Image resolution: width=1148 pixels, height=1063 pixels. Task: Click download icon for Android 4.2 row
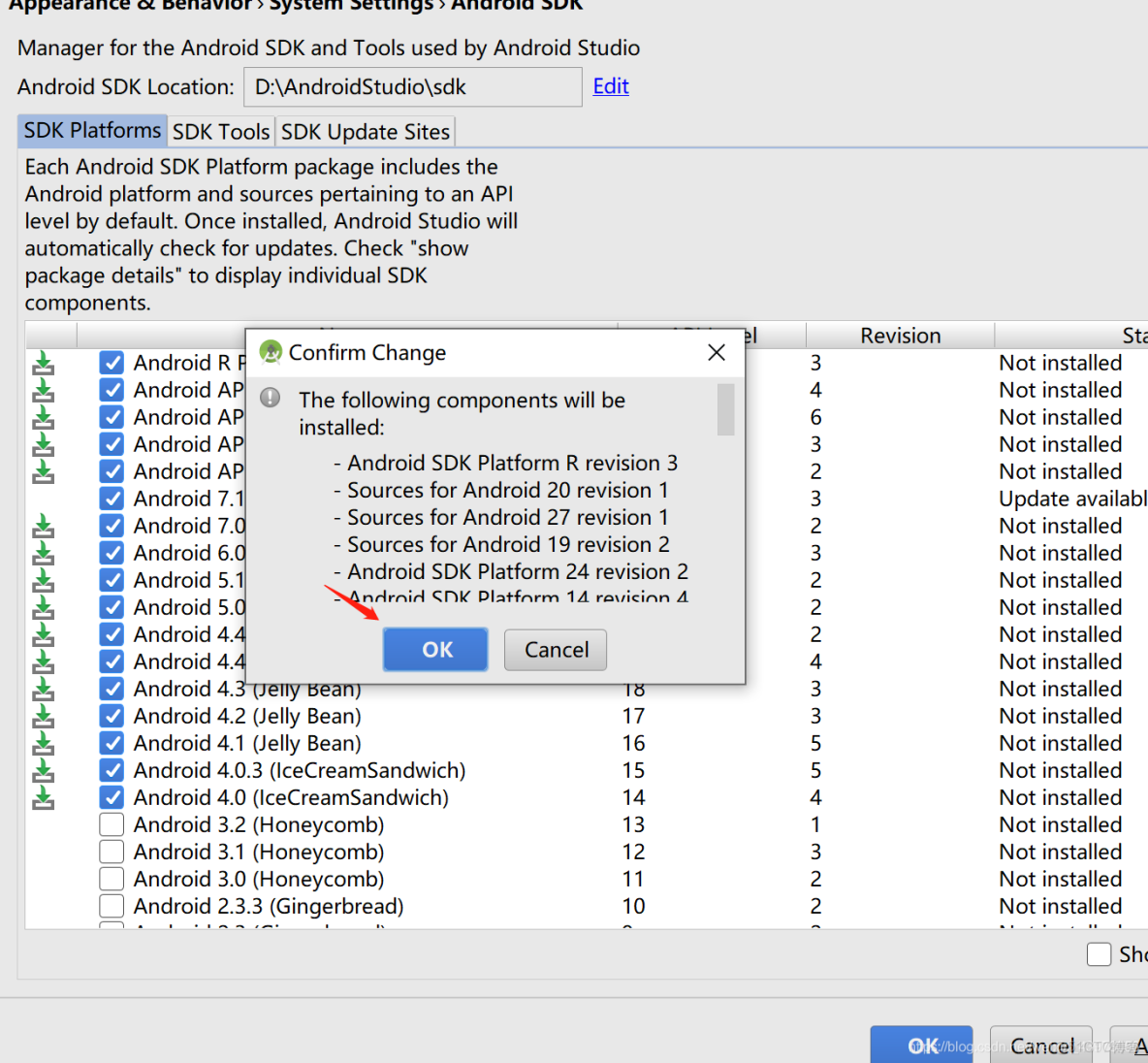(x=44, y=716)
